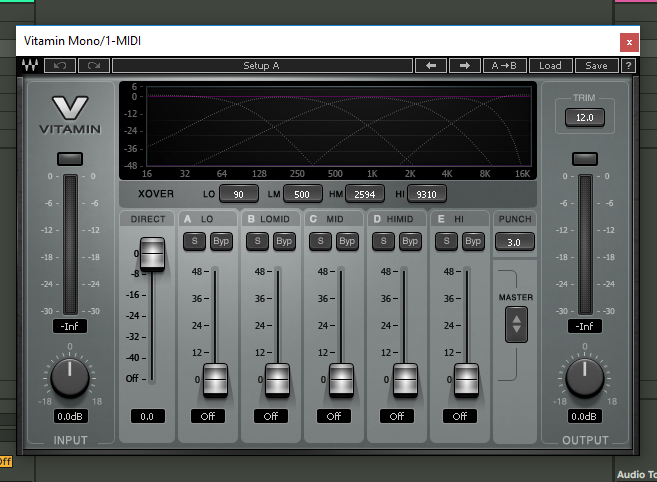Close the Vitamin plugin window
The width and height of the screenshot is (657, 482).
629,42
